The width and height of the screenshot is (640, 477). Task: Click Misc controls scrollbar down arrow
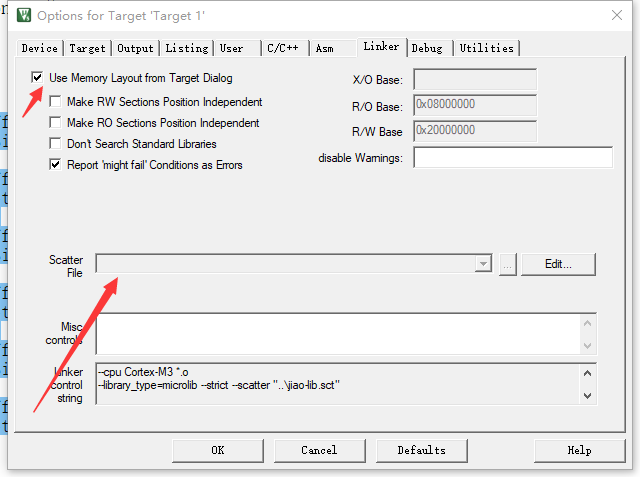[587, 345]
